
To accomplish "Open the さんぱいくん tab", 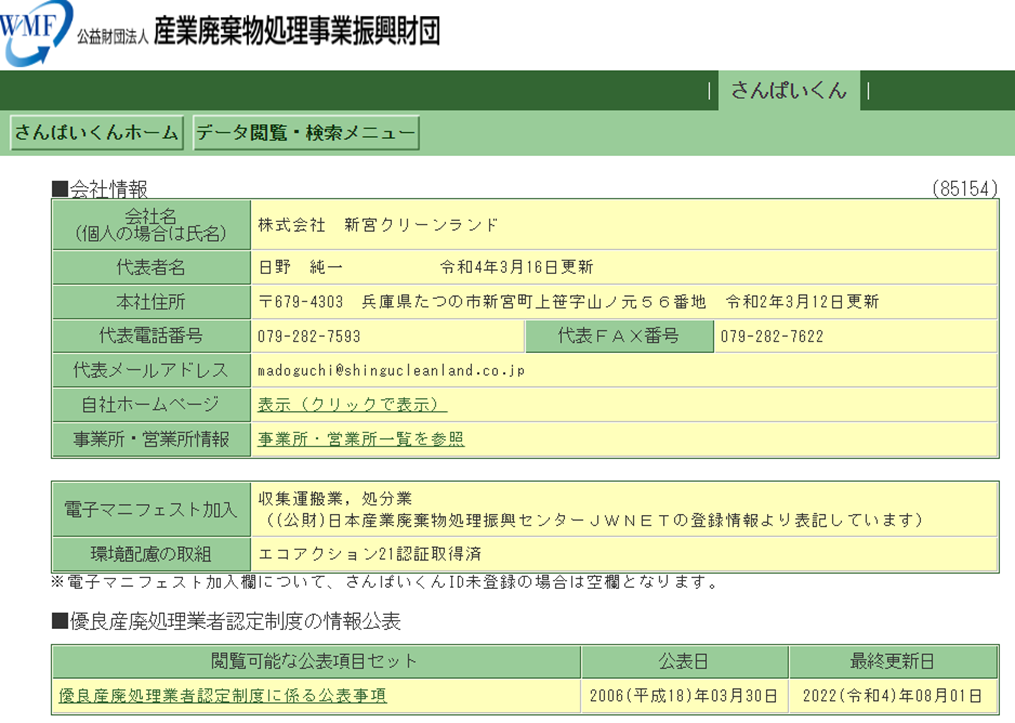I will coord(788,90).
